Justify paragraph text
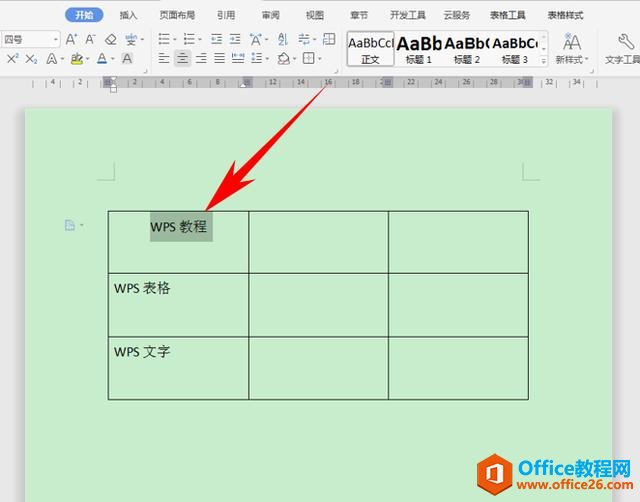The image size is (640, 502). [x=220, y=58]
